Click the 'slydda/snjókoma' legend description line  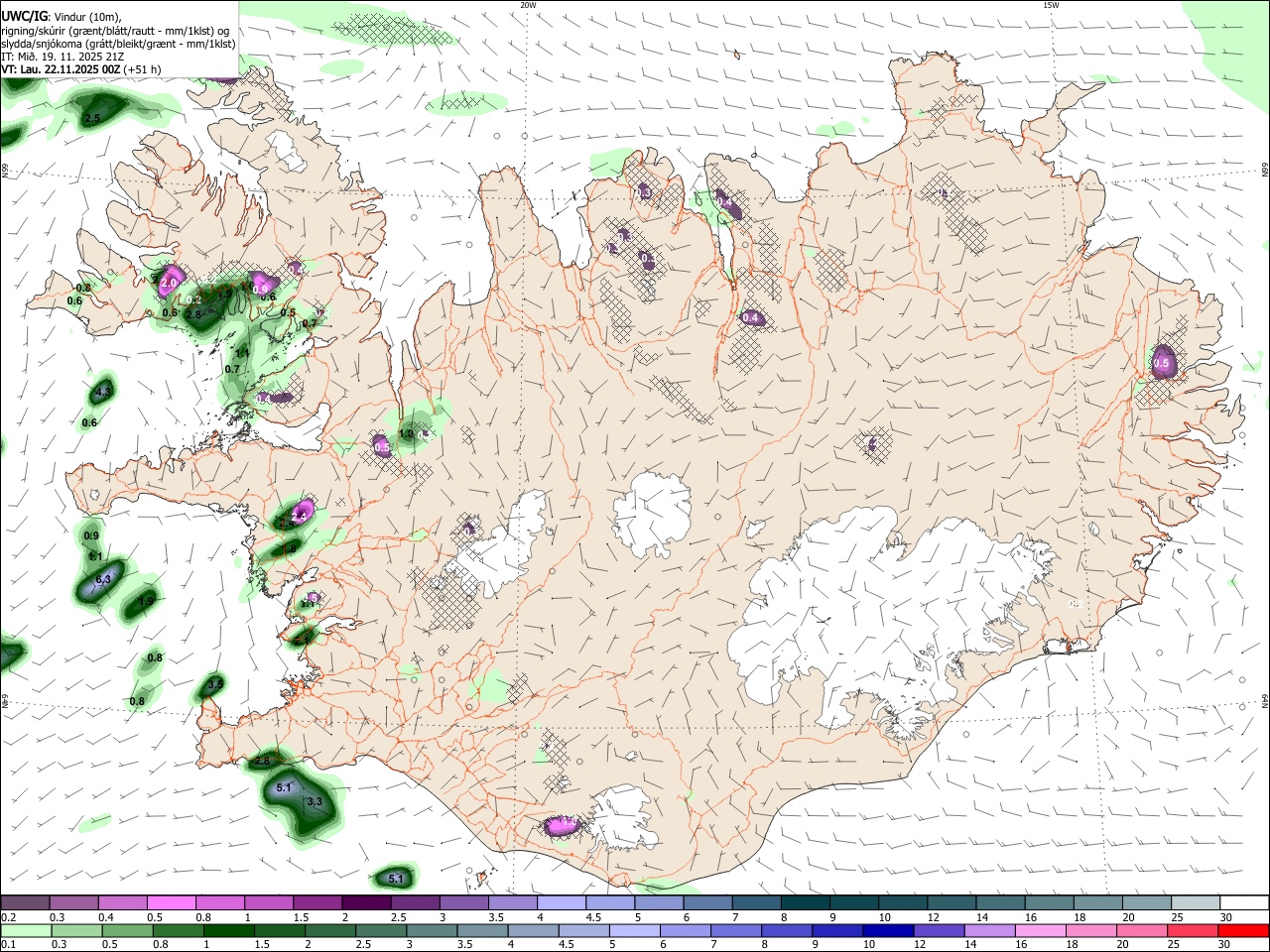[x=118, y=44]
